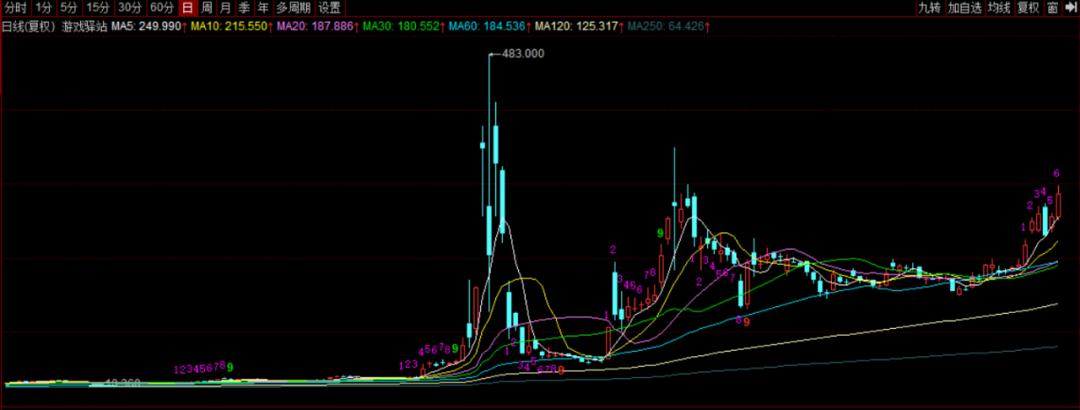Toggle the 均线 moving averages button
The height and width of the screenshot is (410, 1080).
[999, 8]
